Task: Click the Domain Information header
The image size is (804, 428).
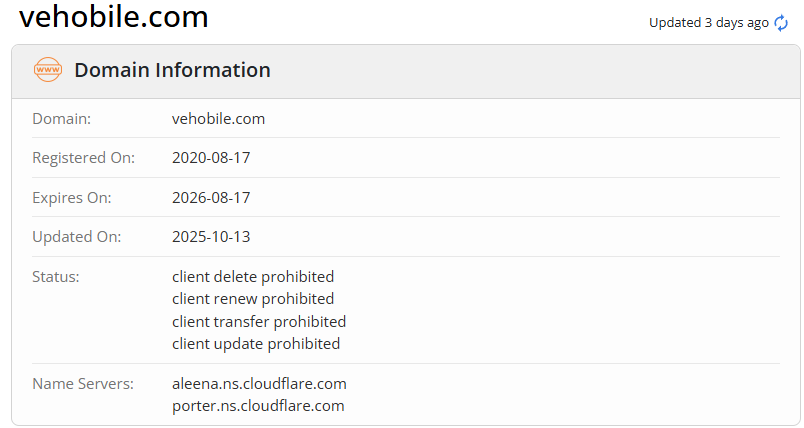Action: 172,70
